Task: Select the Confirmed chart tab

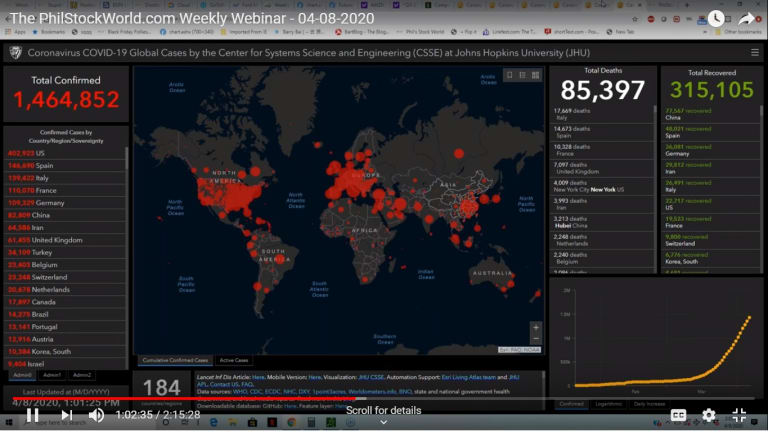Action: [571, 404]
